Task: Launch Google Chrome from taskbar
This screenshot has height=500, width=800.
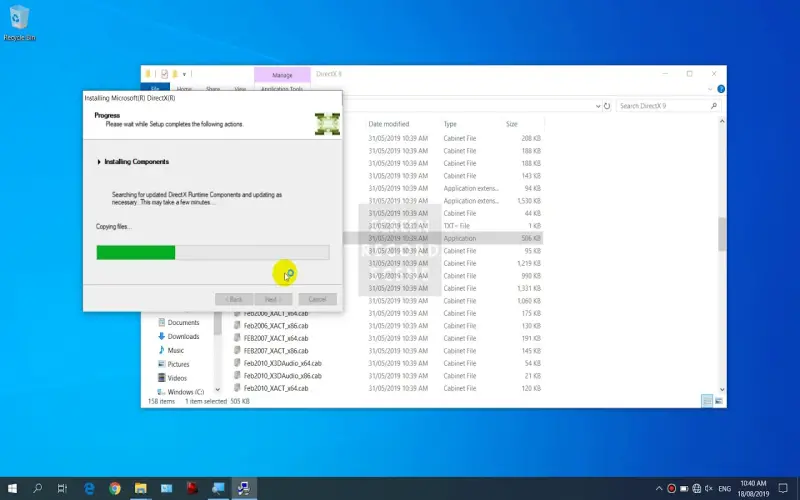Action: (115, 488)
